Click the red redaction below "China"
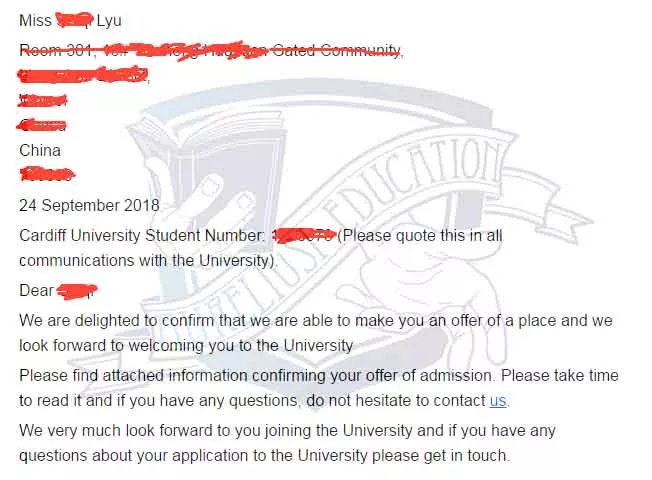The width and height of the screenshot is (652, 480). [47, 174]
